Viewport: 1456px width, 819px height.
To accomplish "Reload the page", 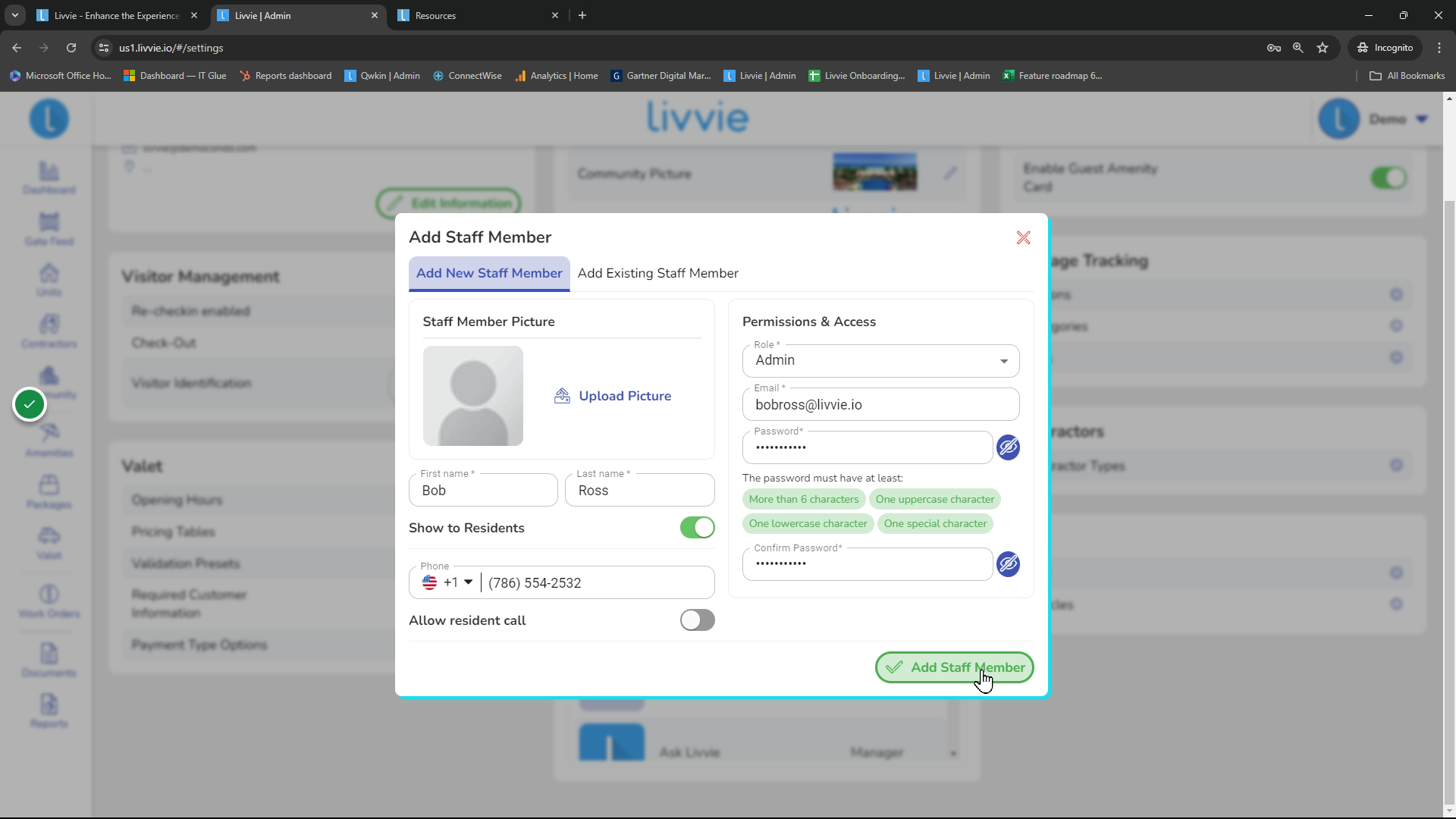I will [x=71, y=48].
